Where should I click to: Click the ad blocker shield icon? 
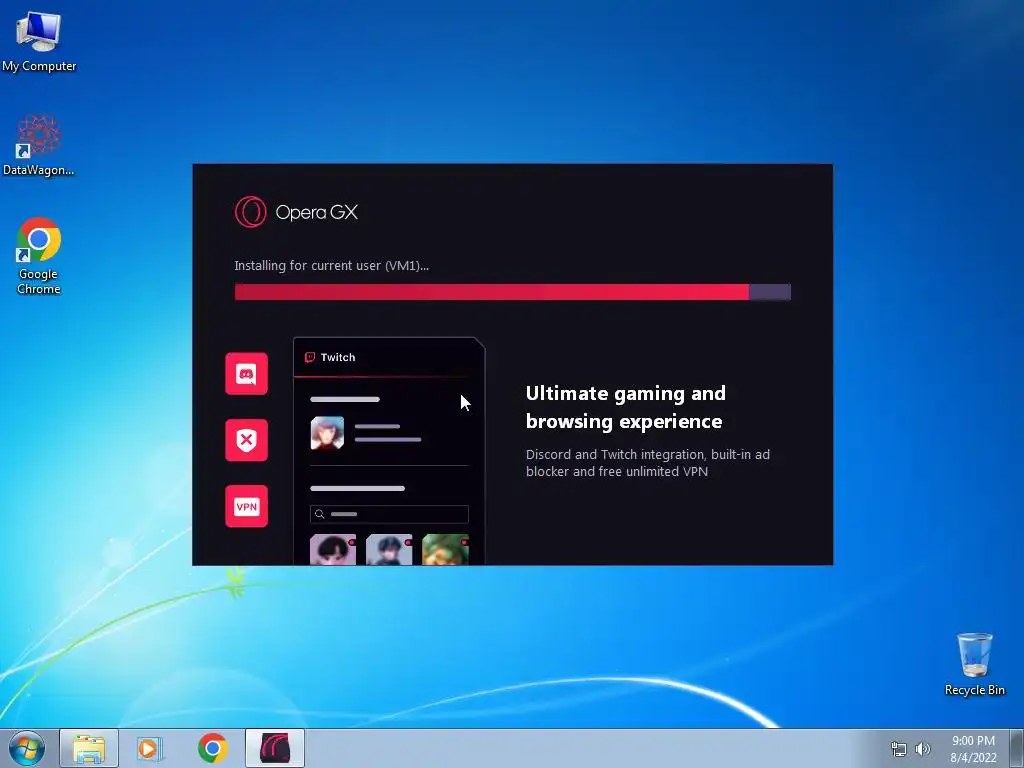(x=246, y=440)
